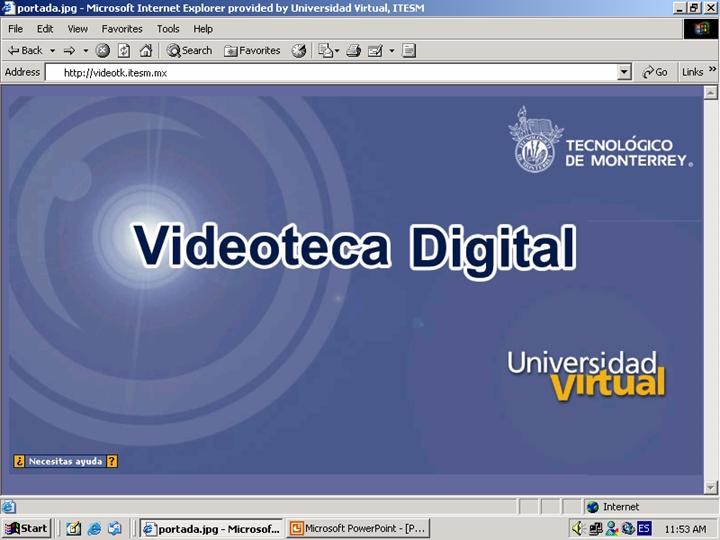
Task: Open the Windows Start menu
Action: [x=26, y=529]
